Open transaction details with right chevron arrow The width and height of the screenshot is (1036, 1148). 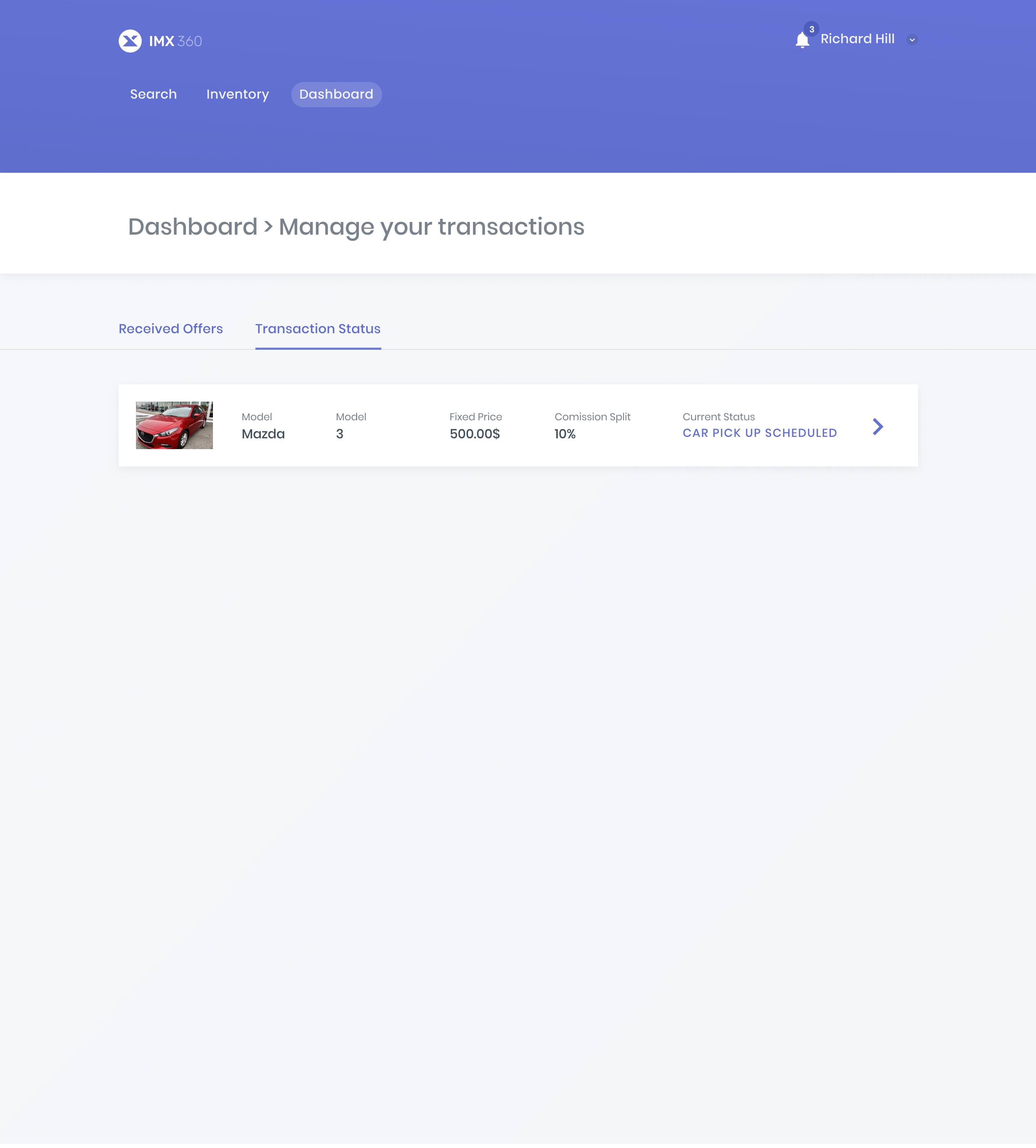877,426
